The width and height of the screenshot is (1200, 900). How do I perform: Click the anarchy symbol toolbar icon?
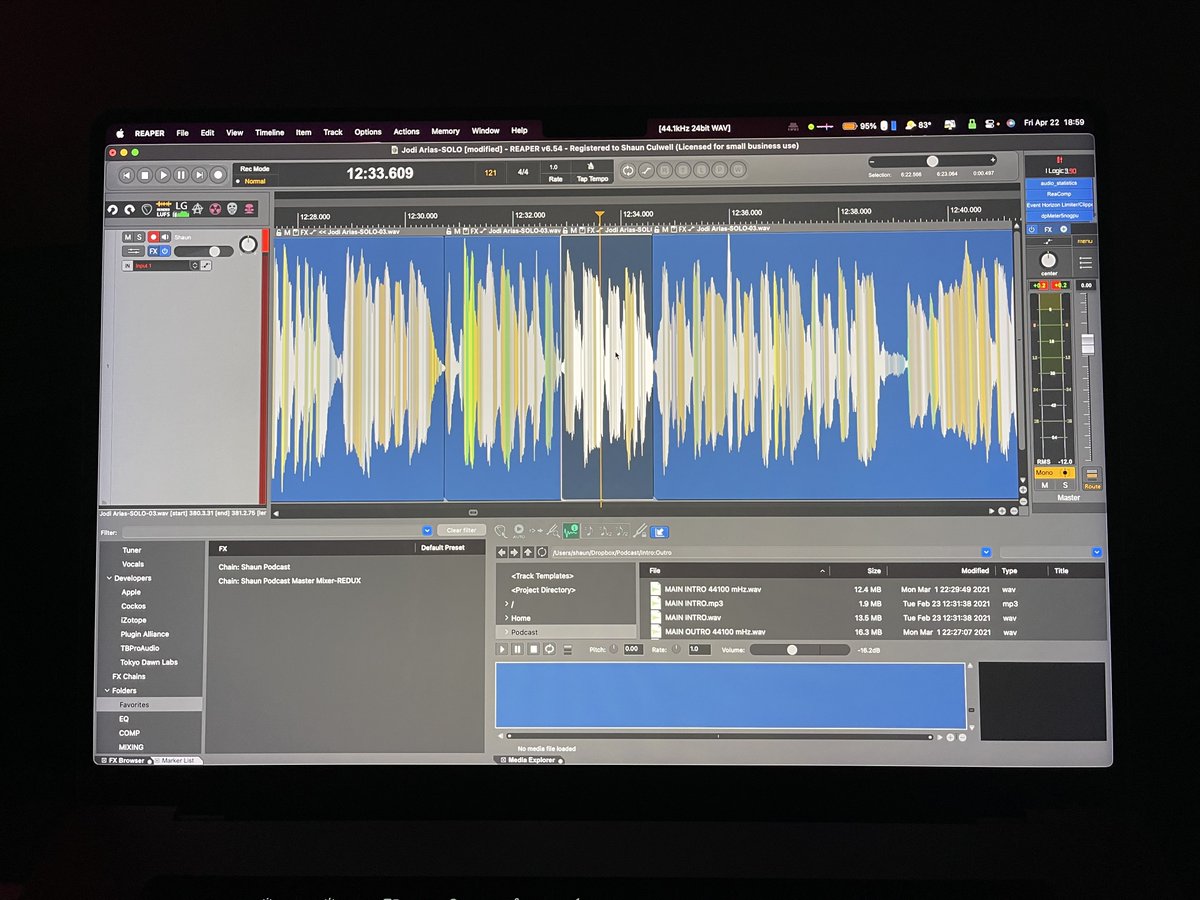point(198,209)
